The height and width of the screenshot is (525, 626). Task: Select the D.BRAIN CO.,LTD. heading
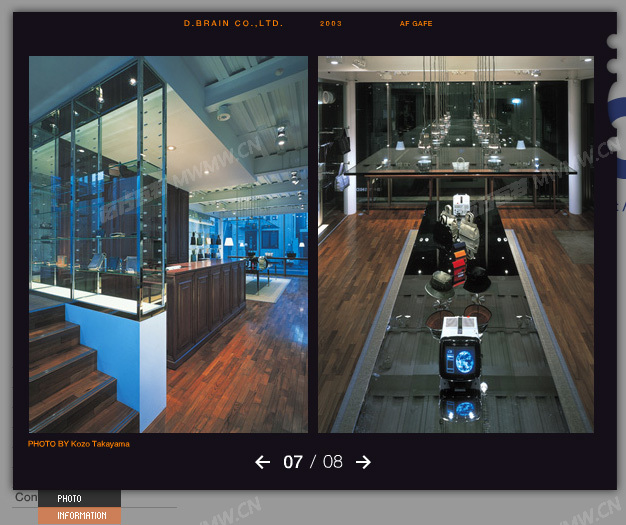pos(233,24)
